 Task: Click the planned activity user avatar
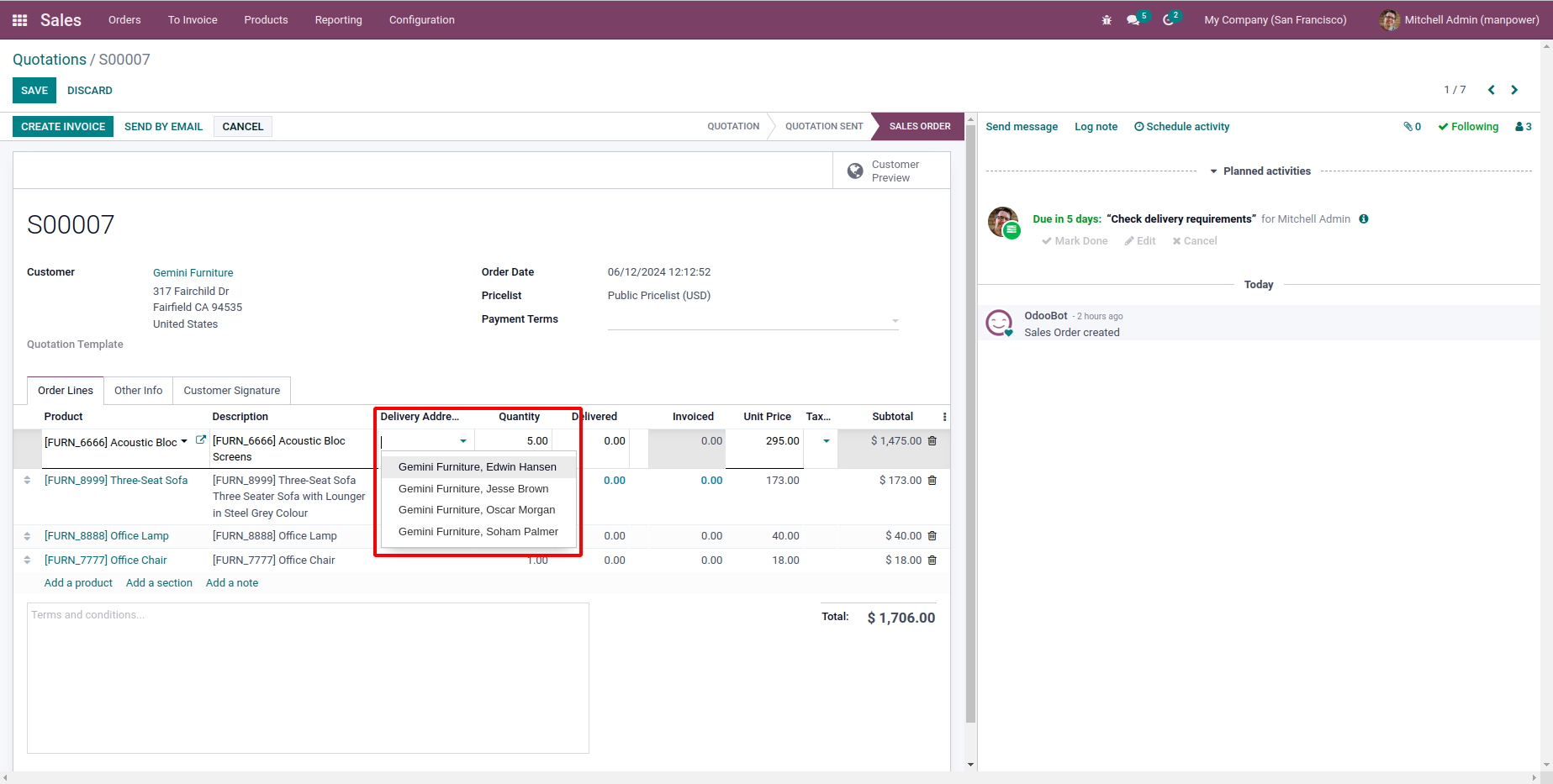click(x=1003, y=222)
